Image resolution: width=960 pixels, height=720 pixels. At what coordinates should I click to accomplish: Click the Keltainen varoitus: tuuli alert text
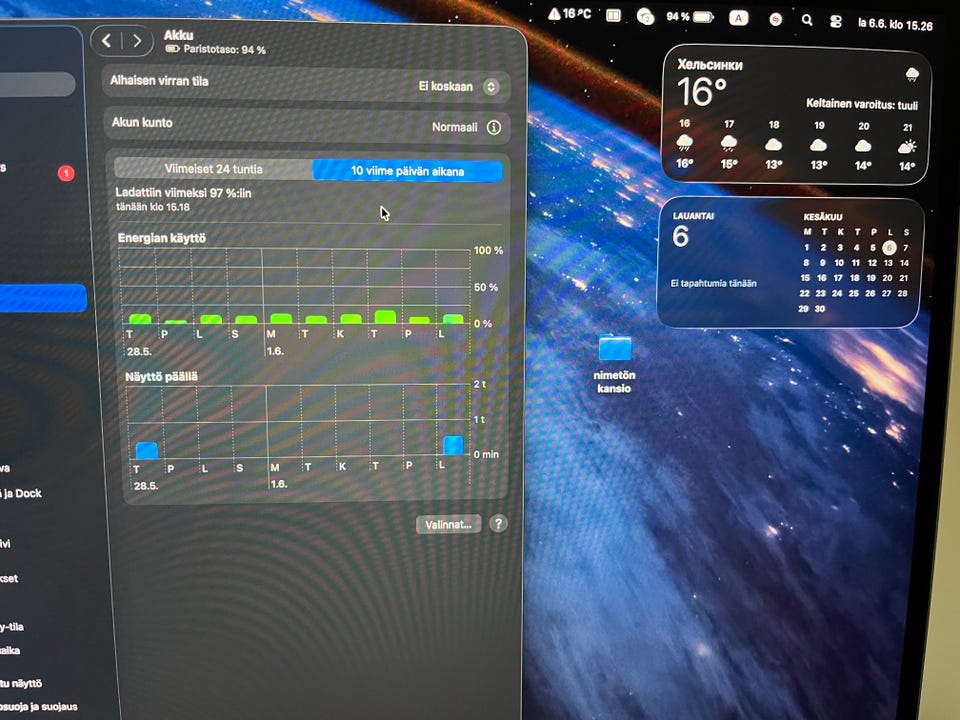coord(861,104)
